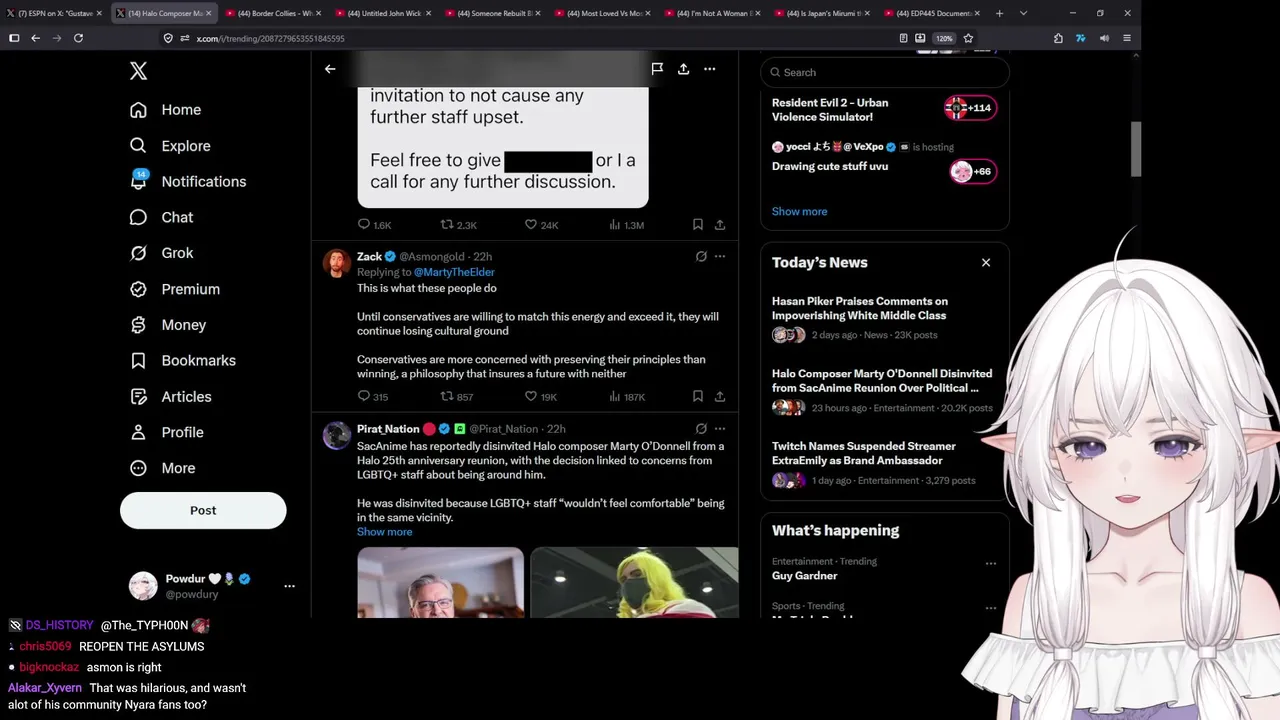Image resolution: width=1280 pixels, height=720 pixels.
Task: Join the Resident Evil 2 live space
Action: point(970,108)
